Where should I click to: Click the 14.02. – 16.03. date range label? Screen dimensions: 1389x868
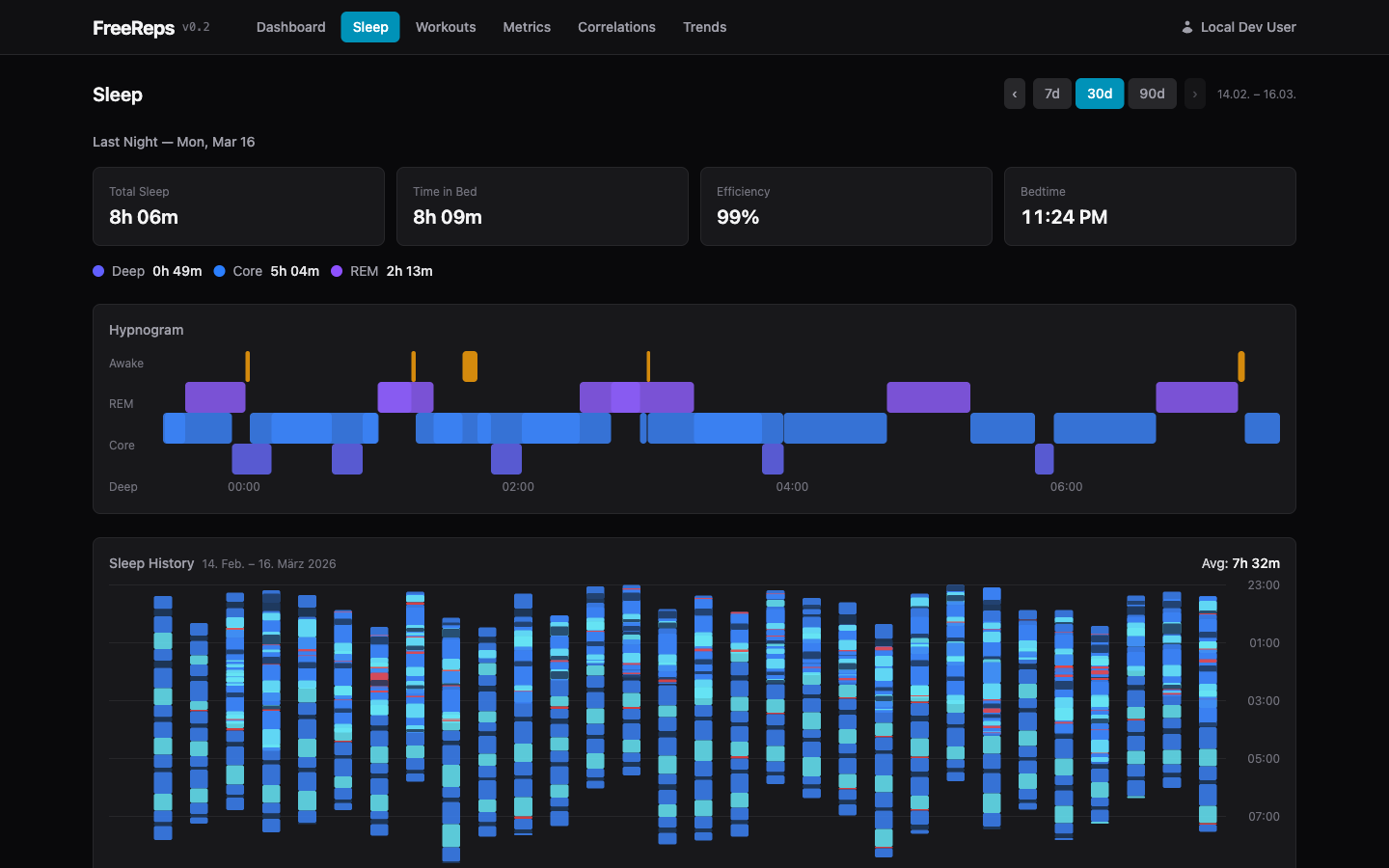tap(1258, 94)
